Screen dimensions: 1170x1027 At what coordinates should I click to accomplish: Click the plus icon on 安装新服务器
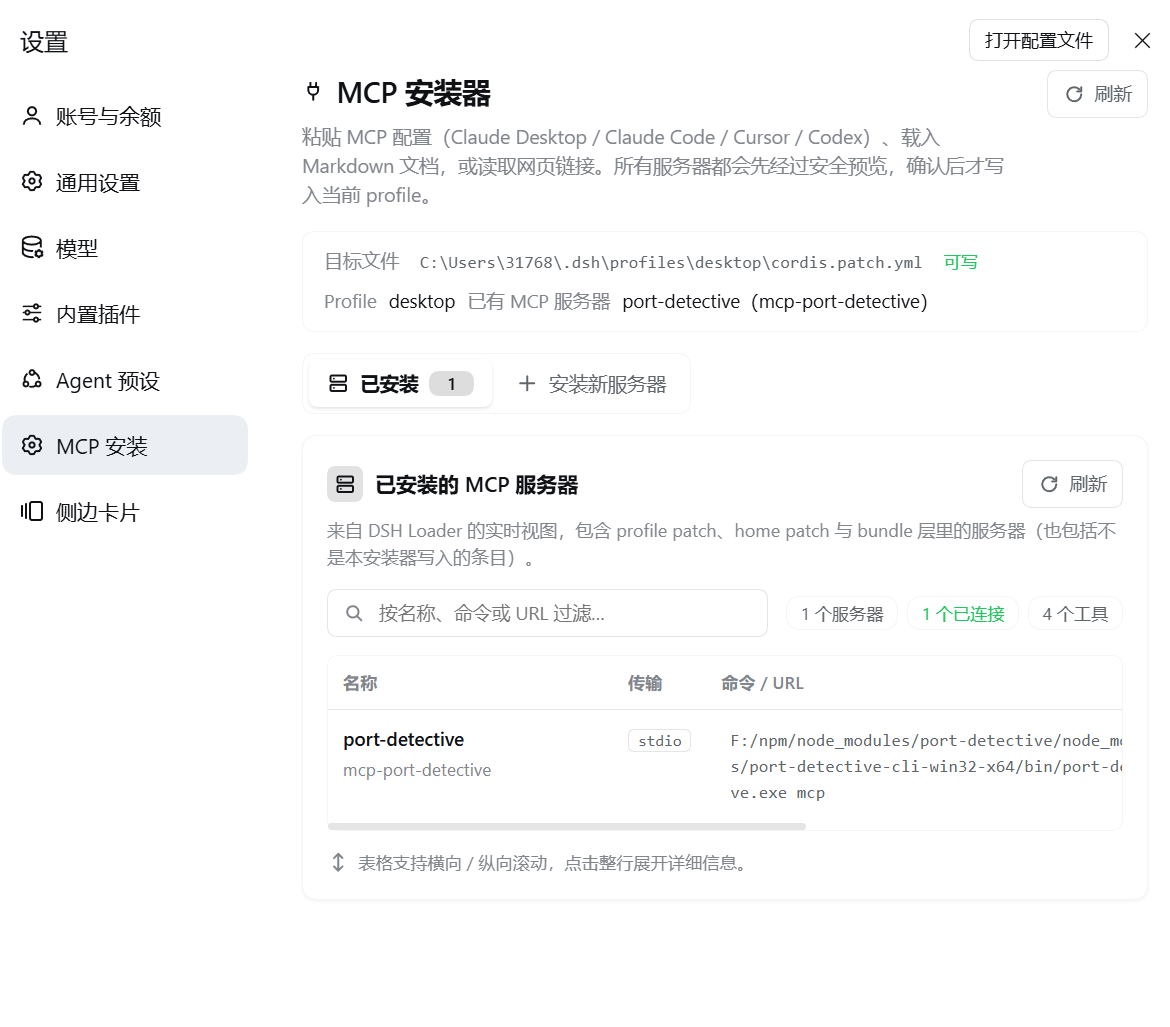[x=527, y=384]
